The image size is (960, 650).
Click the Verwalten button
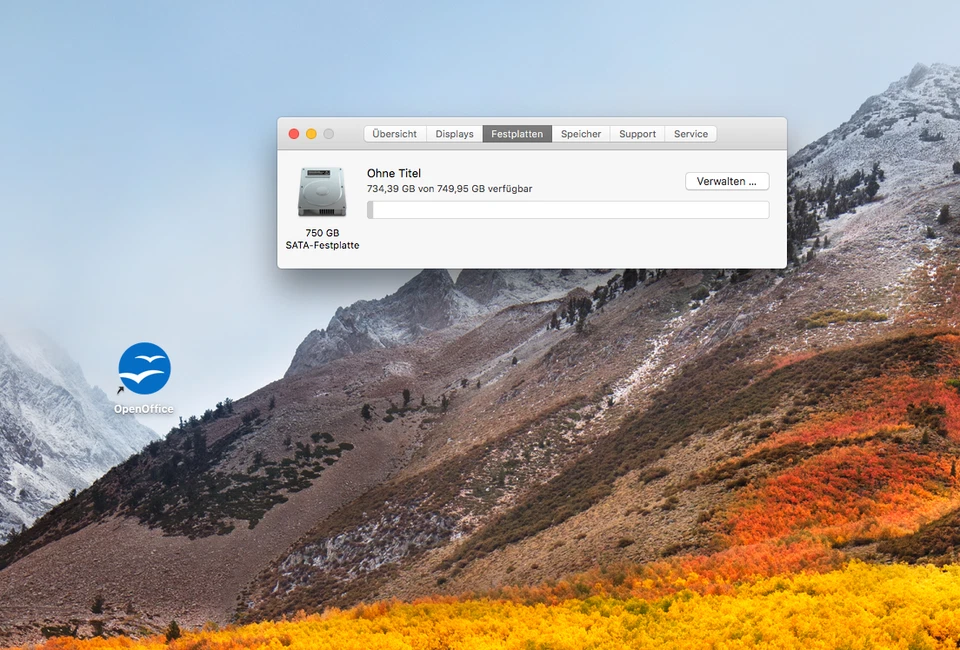pos(726,181)
